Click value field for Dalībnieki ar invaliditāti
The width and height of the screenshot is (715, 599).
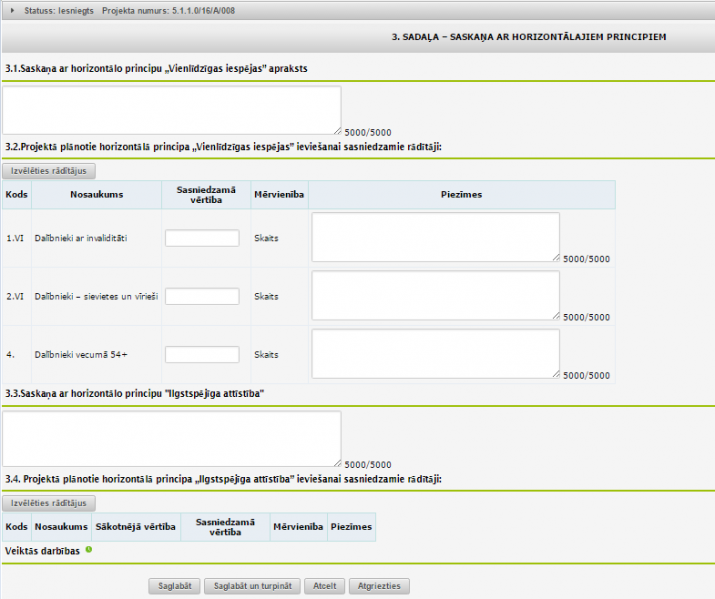point(202,238)
